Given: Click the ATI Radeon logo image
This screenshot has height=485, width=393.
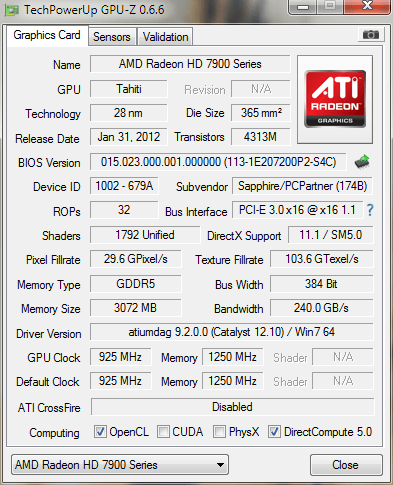Looking at the screenshot, I should point(335,99).
